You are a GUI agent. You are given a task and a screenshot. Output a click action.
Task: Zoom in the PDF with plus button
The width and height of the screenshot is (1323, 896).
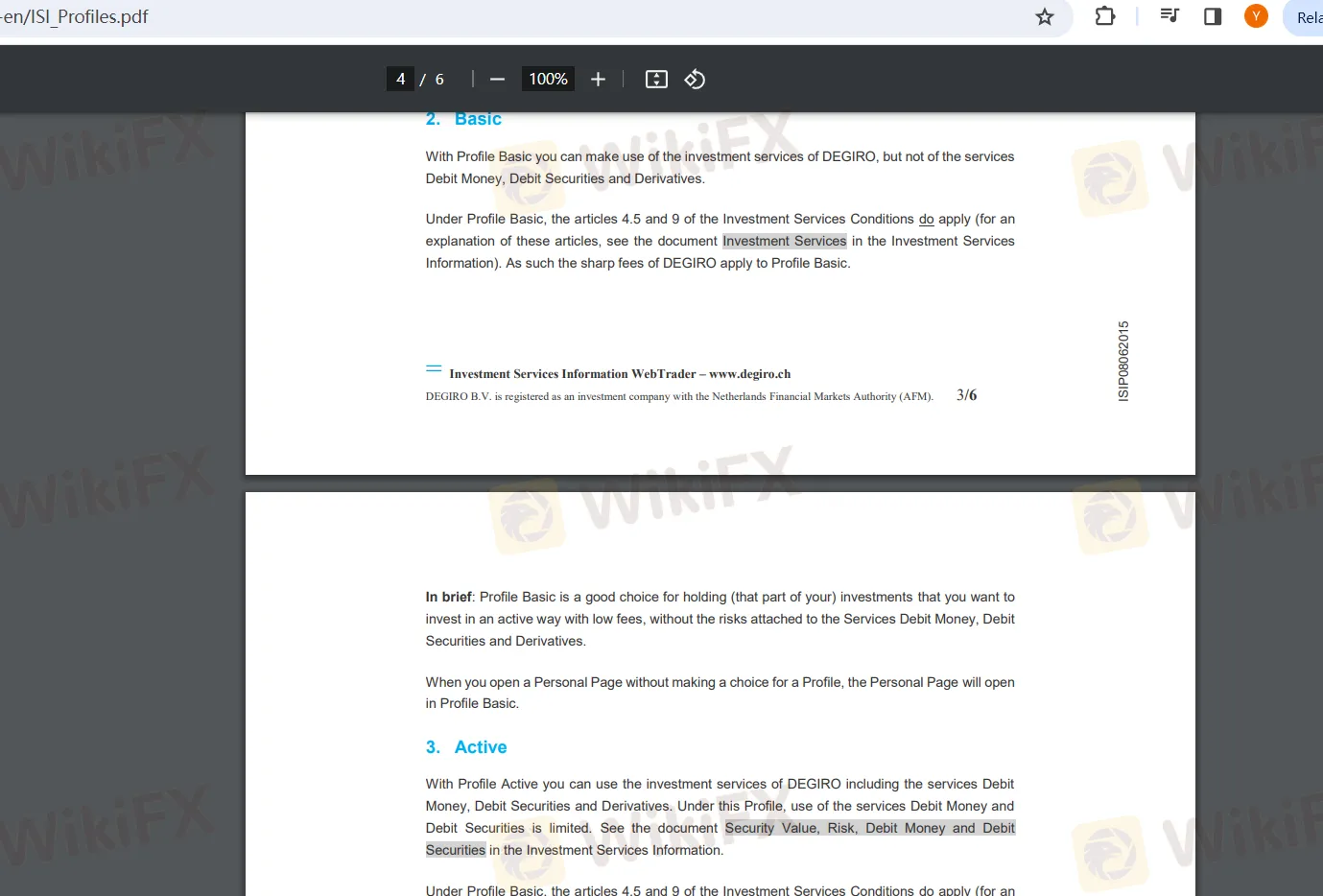(x=598, y=80)
